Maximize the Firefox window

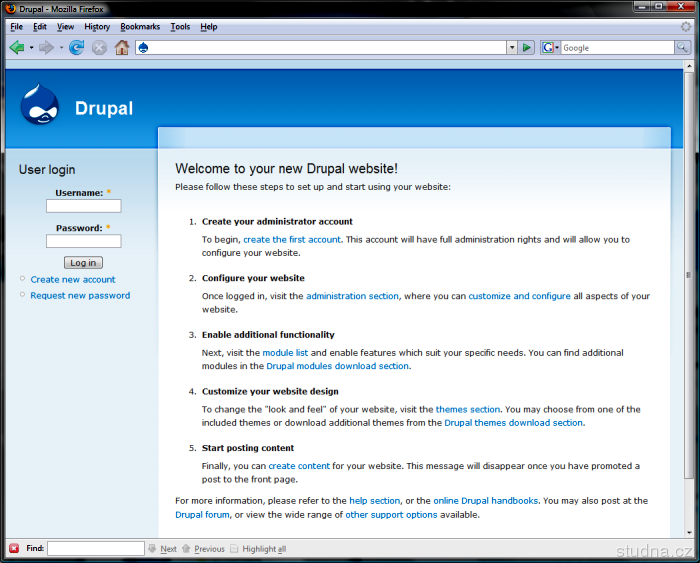point(658,7)
